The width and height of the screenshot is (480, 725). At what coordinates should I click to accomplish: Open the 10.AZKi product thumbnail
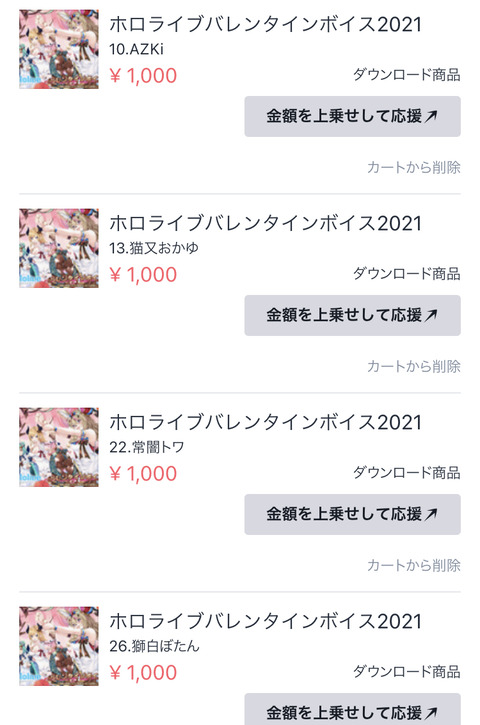(59, 49)
